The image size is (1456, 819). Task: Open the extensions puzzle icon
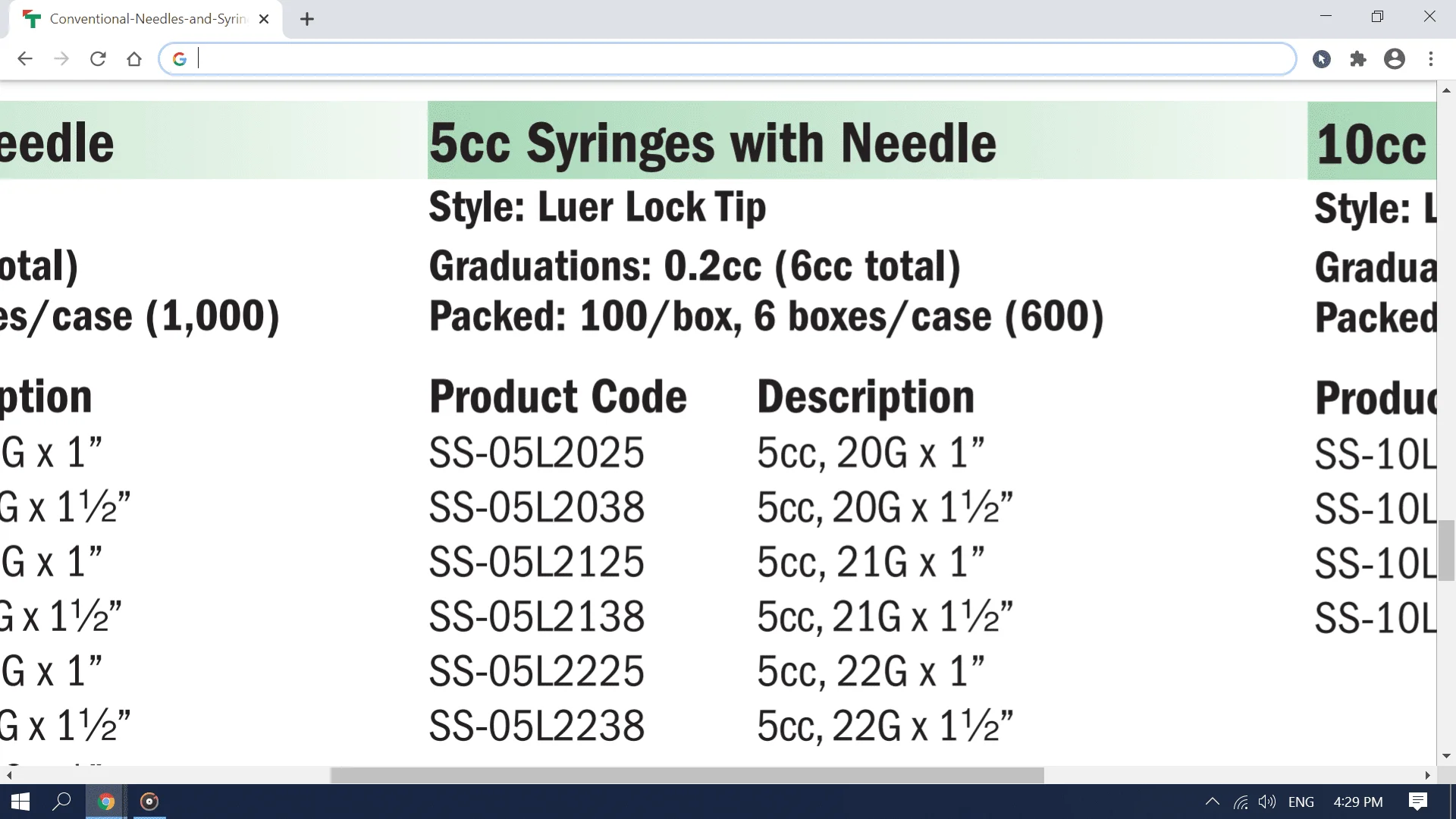[1358, 59]
